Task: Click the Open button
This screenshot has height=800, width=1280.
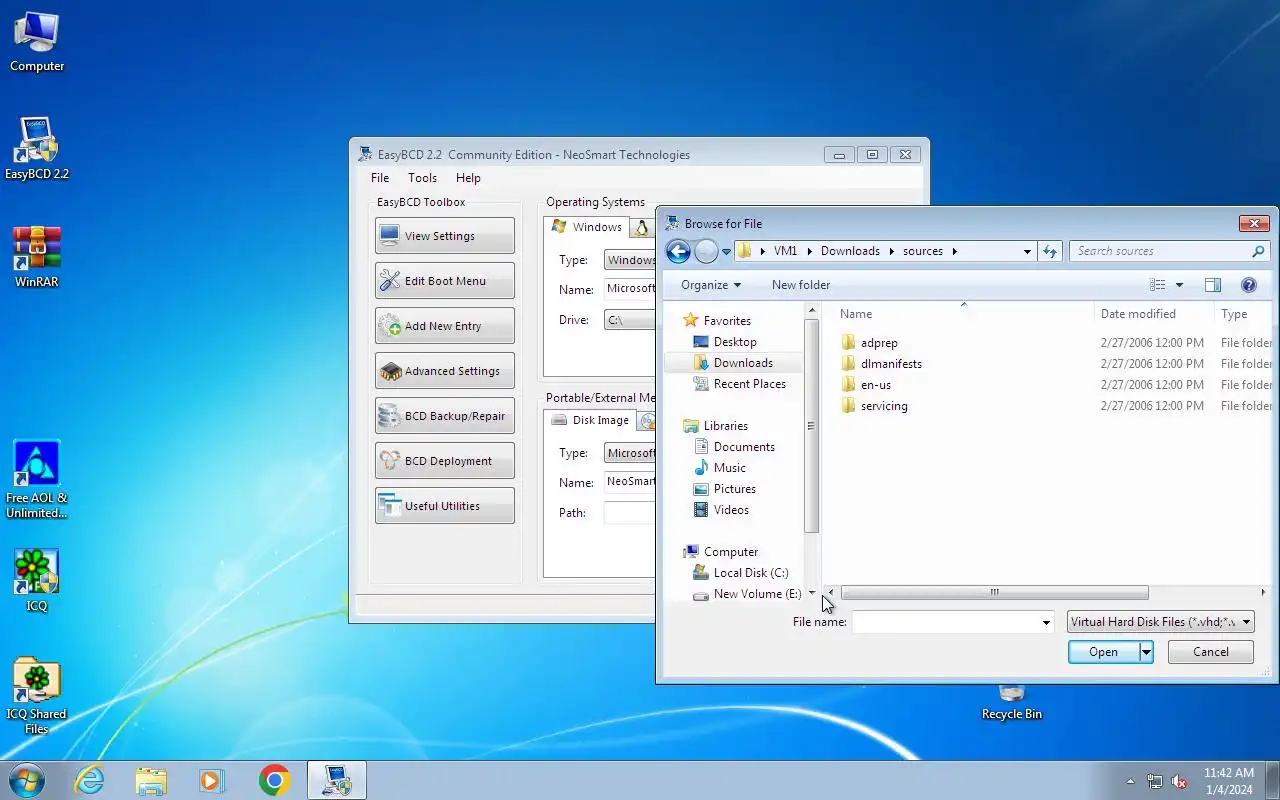Action: point(1103,652)
